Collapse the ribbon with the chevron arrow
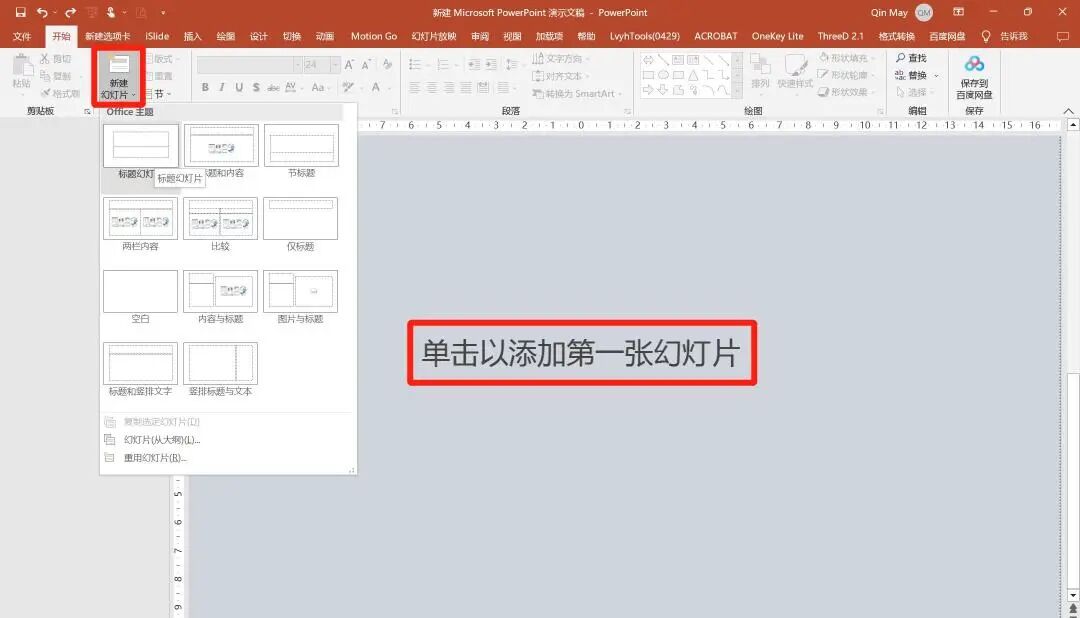Screen dimensions: 1080x618 coord(1068,111)
